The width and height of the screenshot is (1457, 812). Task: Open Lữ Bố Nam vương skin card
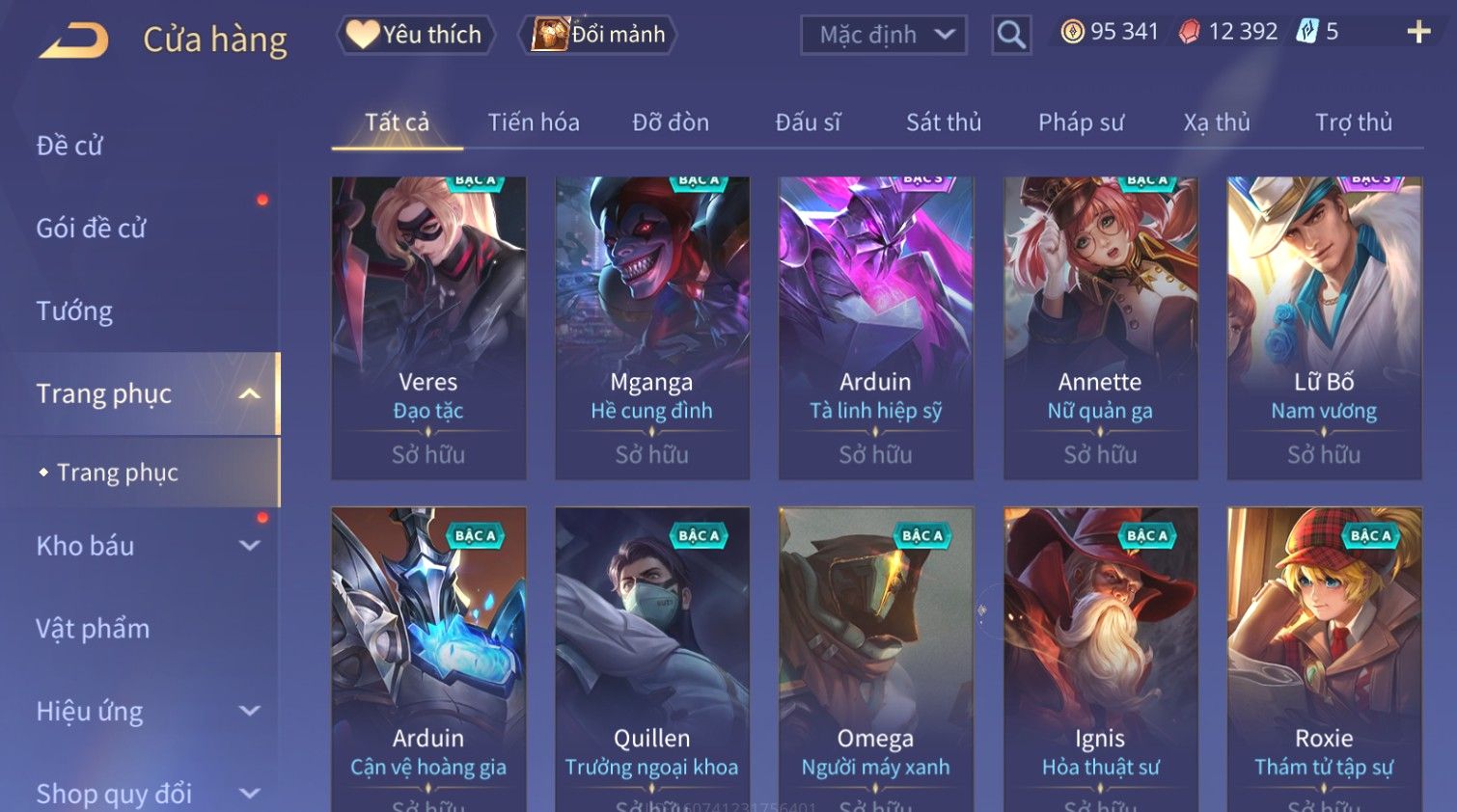point(1324,328)
